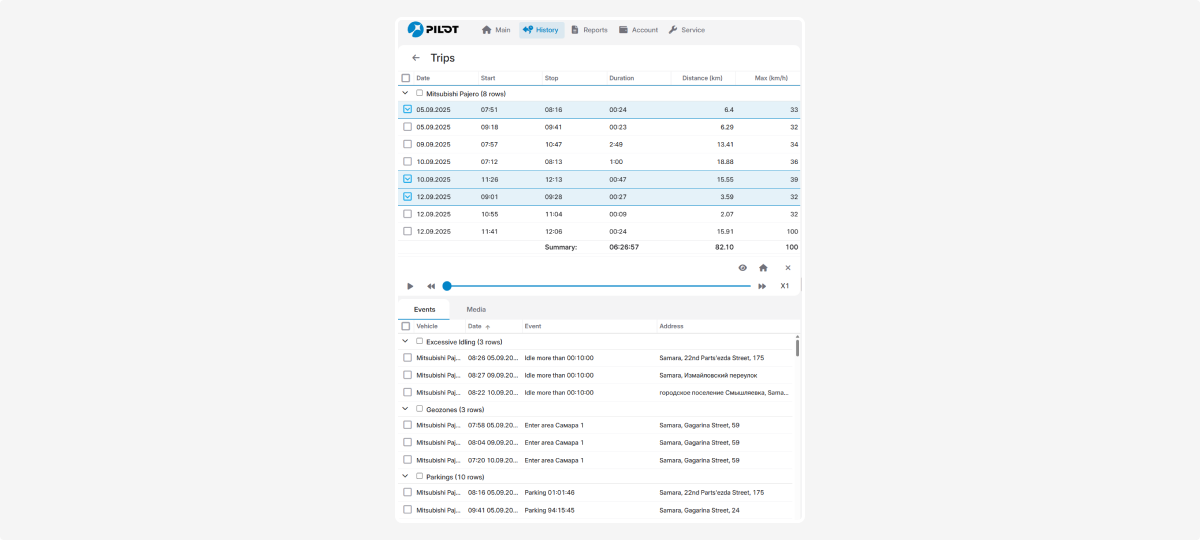Toggle the eye visibility icon

(742, 268)
